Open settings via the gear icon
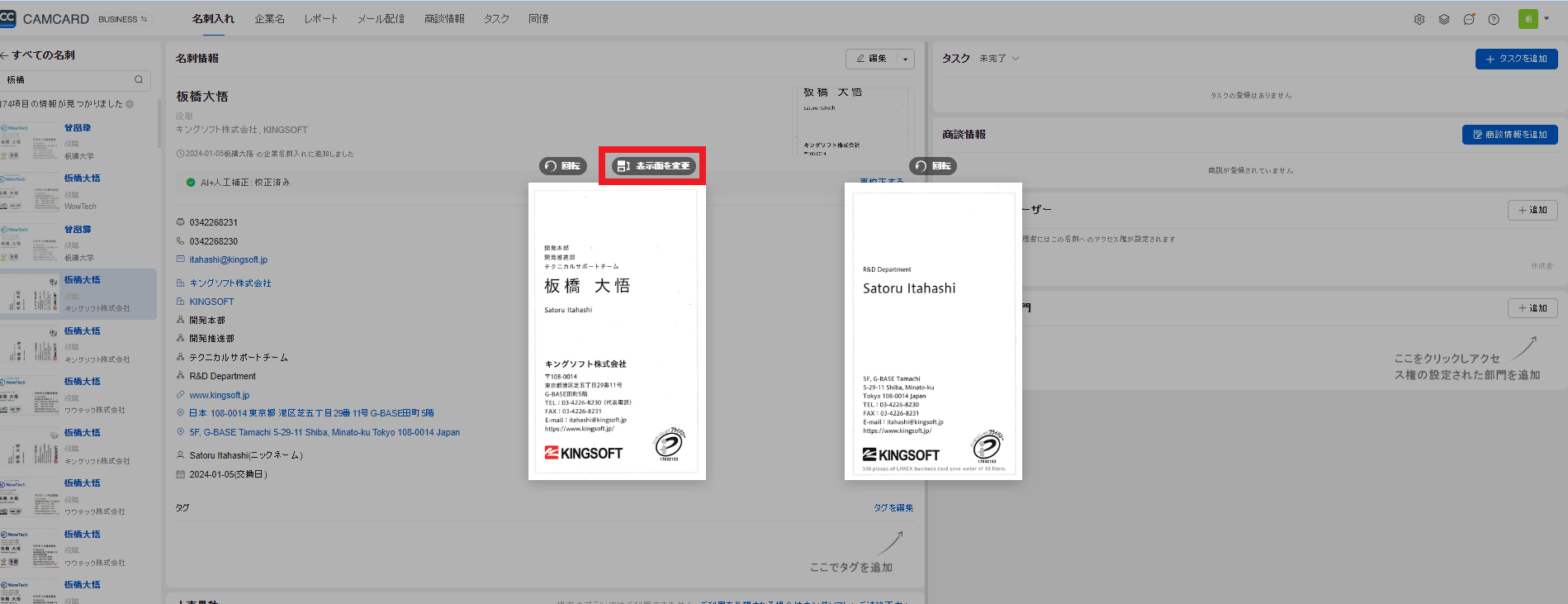This screenshot has width=1568, height=604. [1419, 19]
